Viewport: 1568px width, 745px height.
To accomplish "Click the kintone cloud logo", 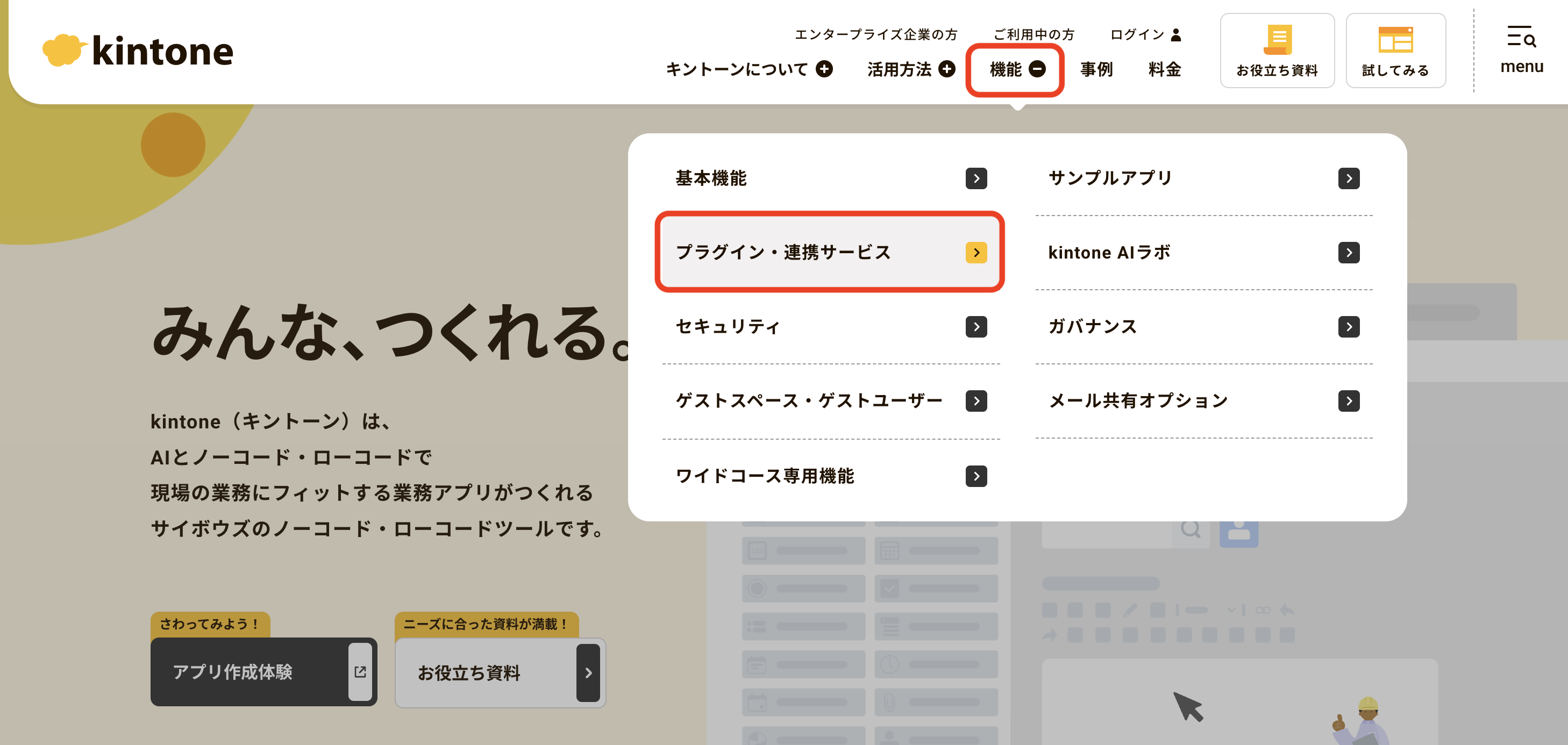I will [x=64, y=50].
